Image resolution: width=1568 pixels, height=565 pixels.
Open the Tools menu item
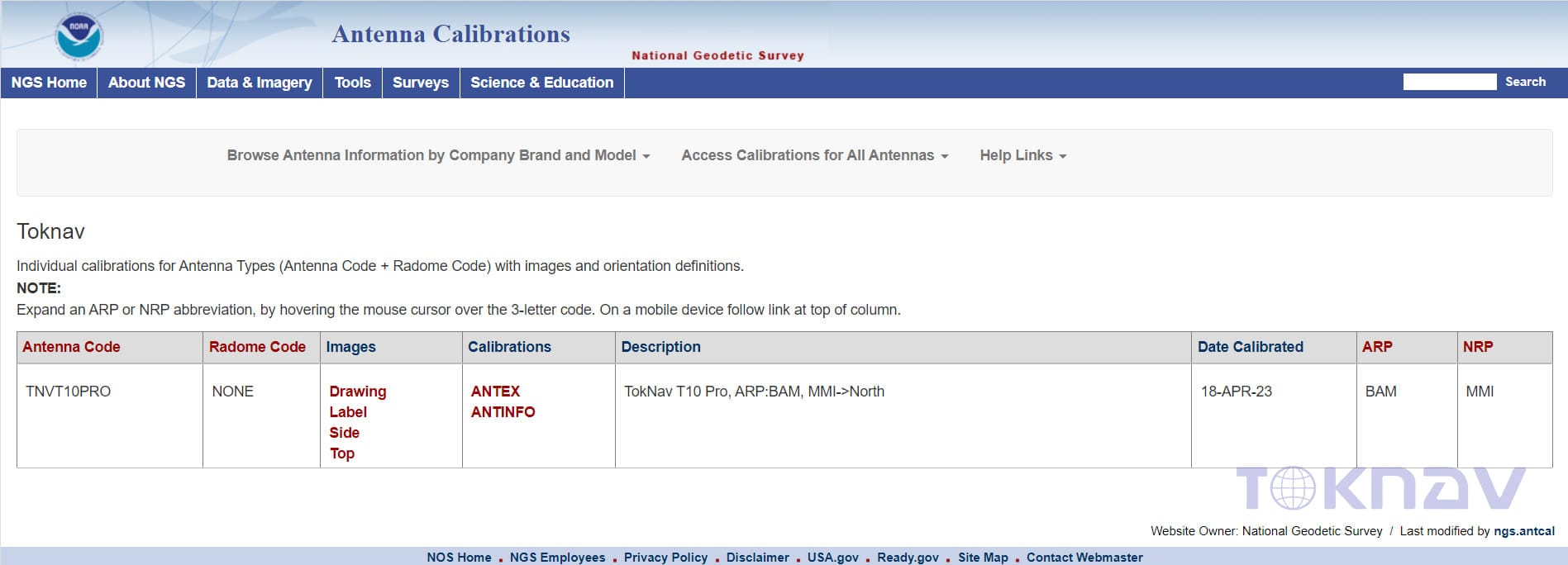click(x=352, y=83)
